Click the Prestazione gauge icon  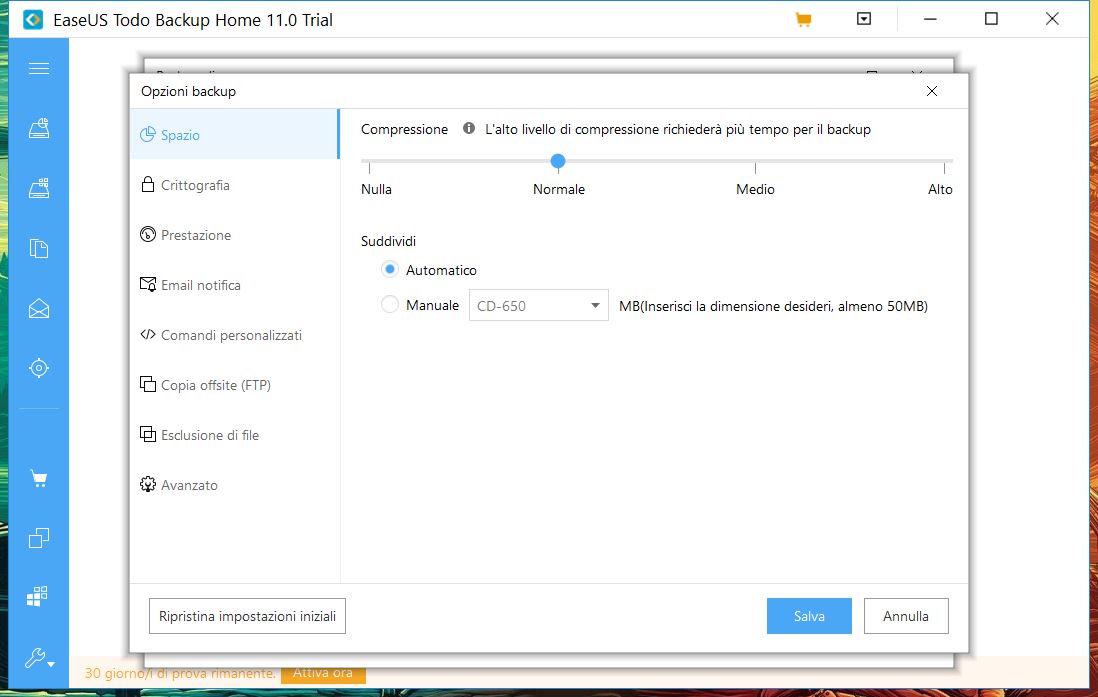(x=147, y=235)
